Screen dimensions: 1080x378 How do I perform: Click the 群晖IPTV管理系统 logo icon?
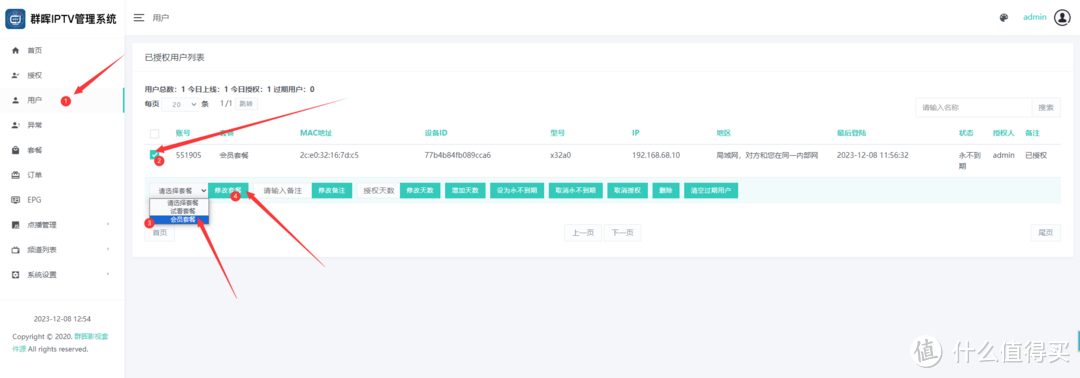[15, 19]
